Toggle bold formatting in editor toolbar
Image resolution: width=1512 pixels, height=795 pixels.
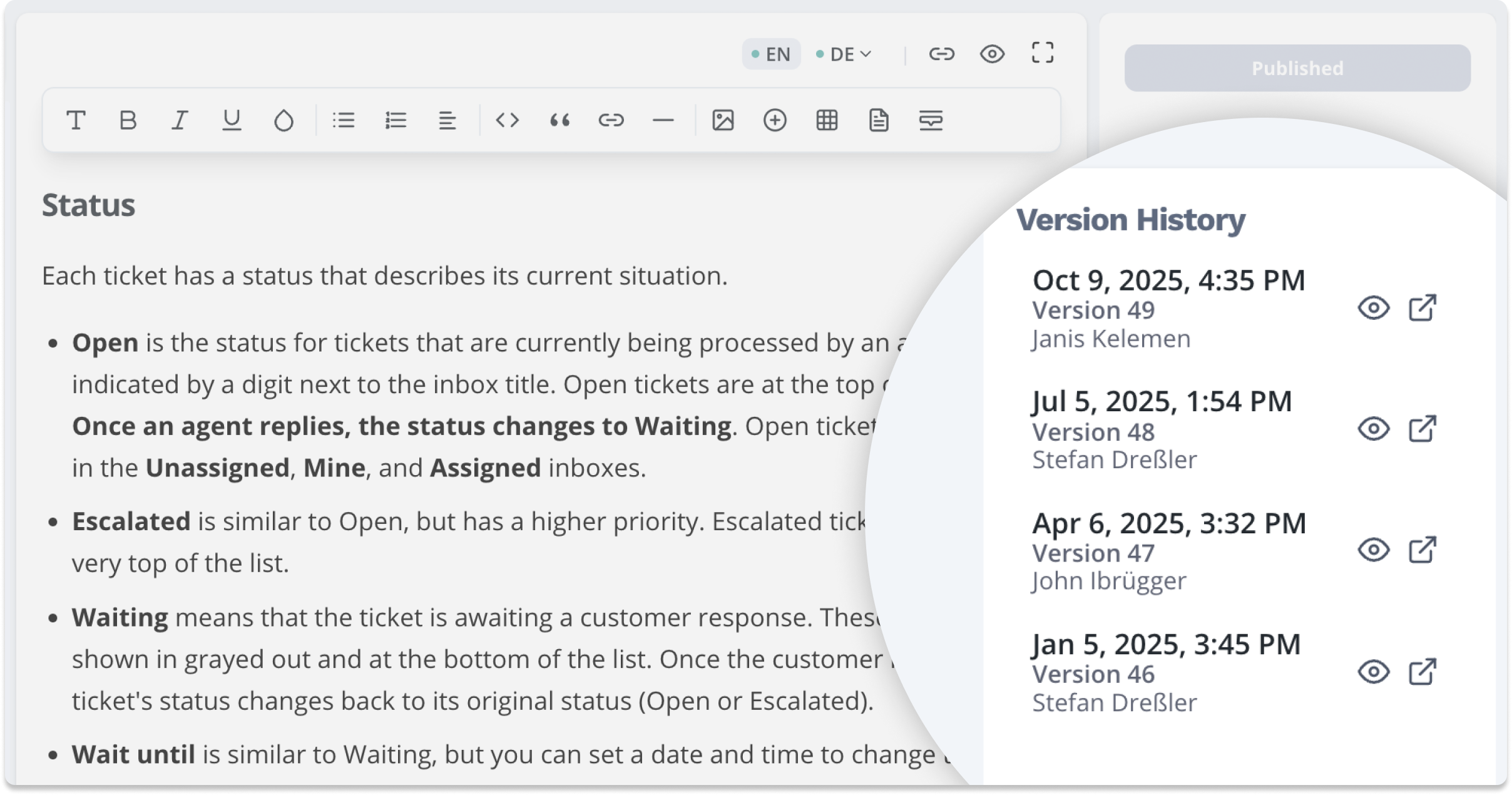tap(128, 120)
